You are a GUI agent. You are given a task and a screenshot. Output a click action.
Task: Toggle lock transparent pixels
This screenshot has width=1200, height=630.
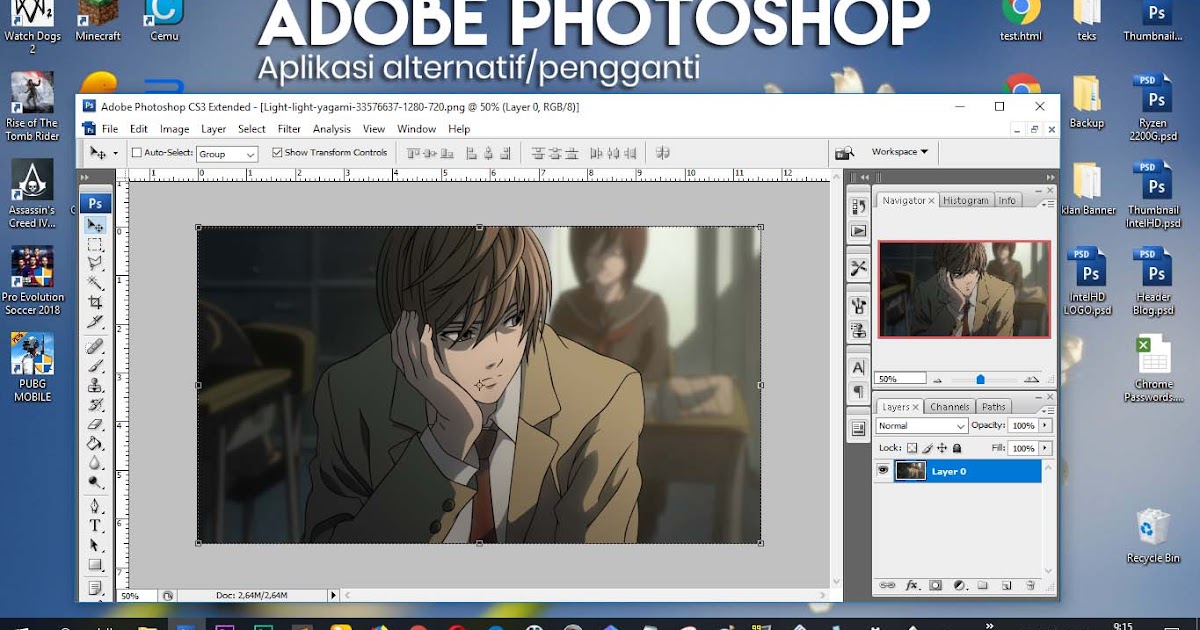tap(911, 449)
